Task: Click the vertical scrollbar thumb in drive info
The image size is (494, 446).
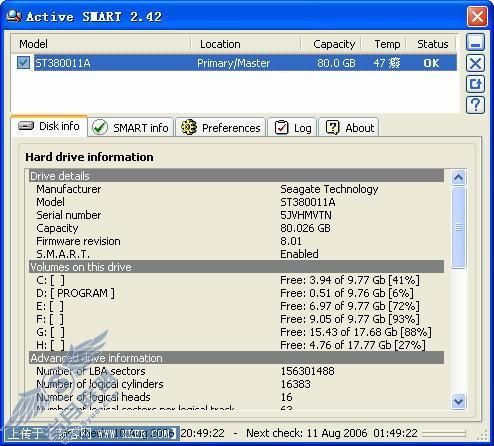Action: pos(459,227)
